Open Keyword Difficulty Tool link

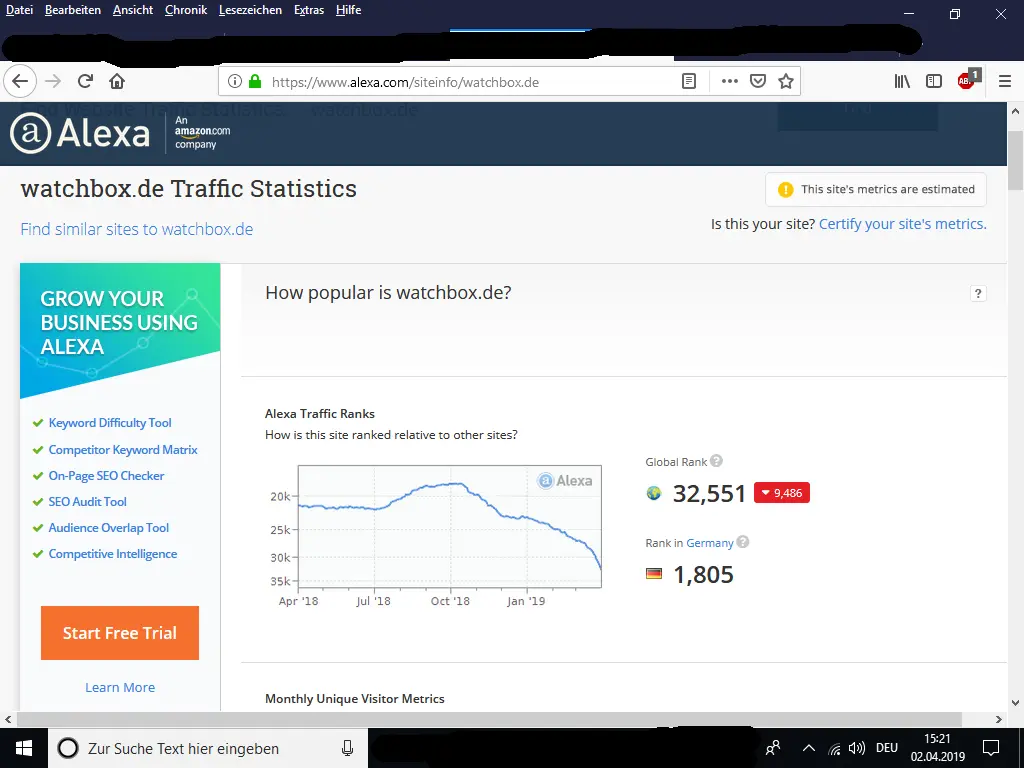point(110,423)
